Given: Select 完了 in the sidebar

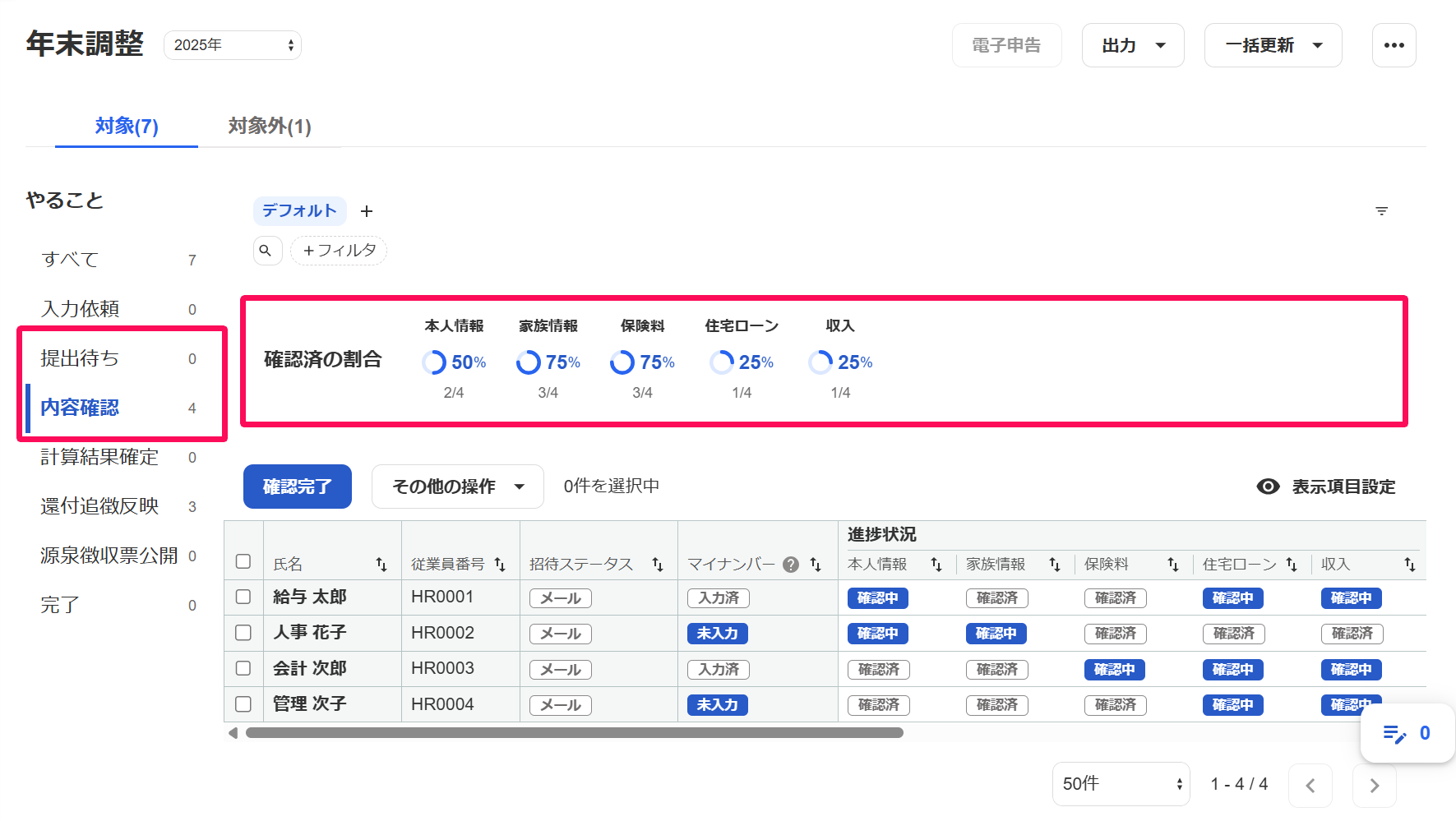Looking at the screenshot, I should click(x=119, y=605).
